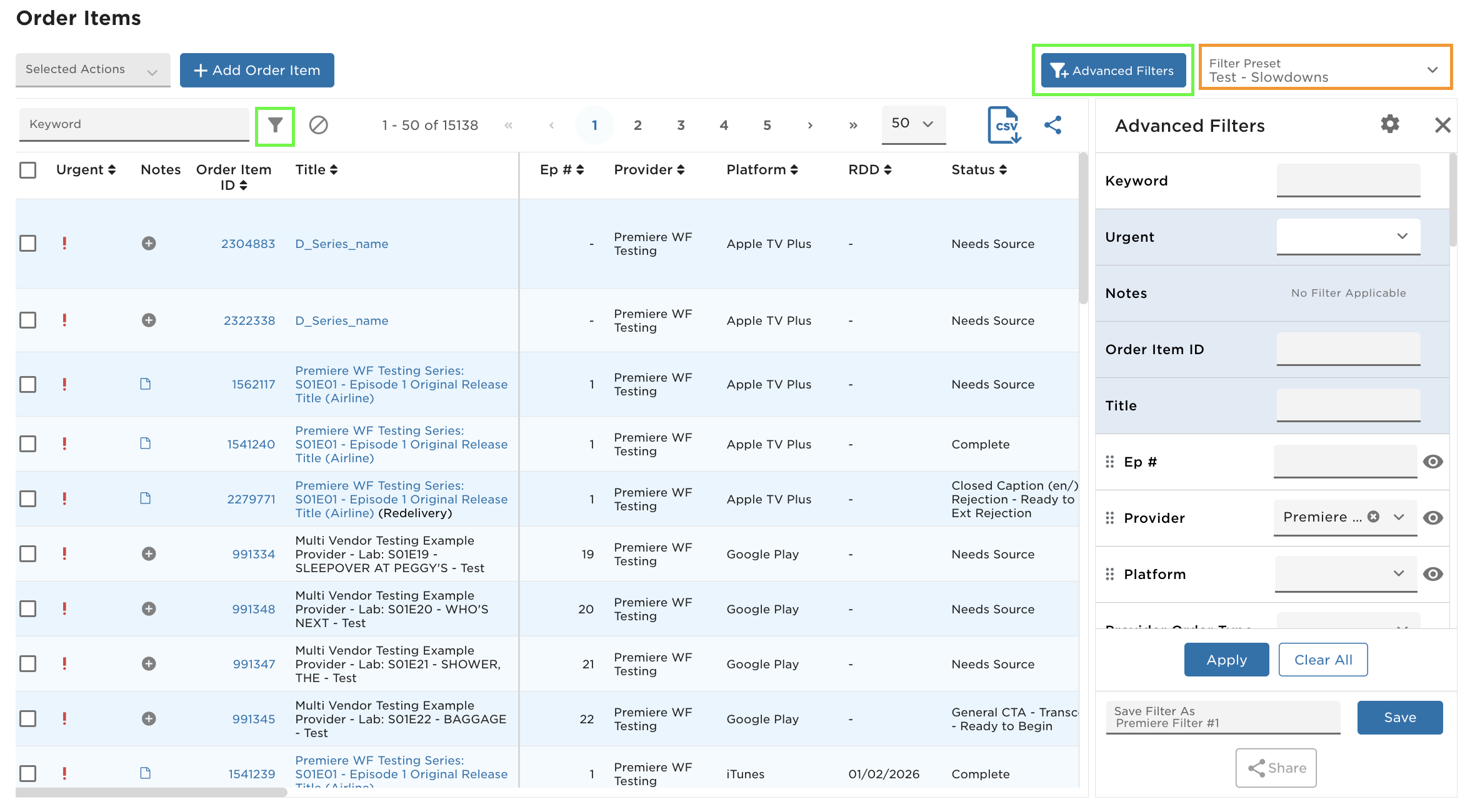Viewport: 1465px width, 812px height.
Task: Jump to the last page arrow
Action: coord(853,125)
